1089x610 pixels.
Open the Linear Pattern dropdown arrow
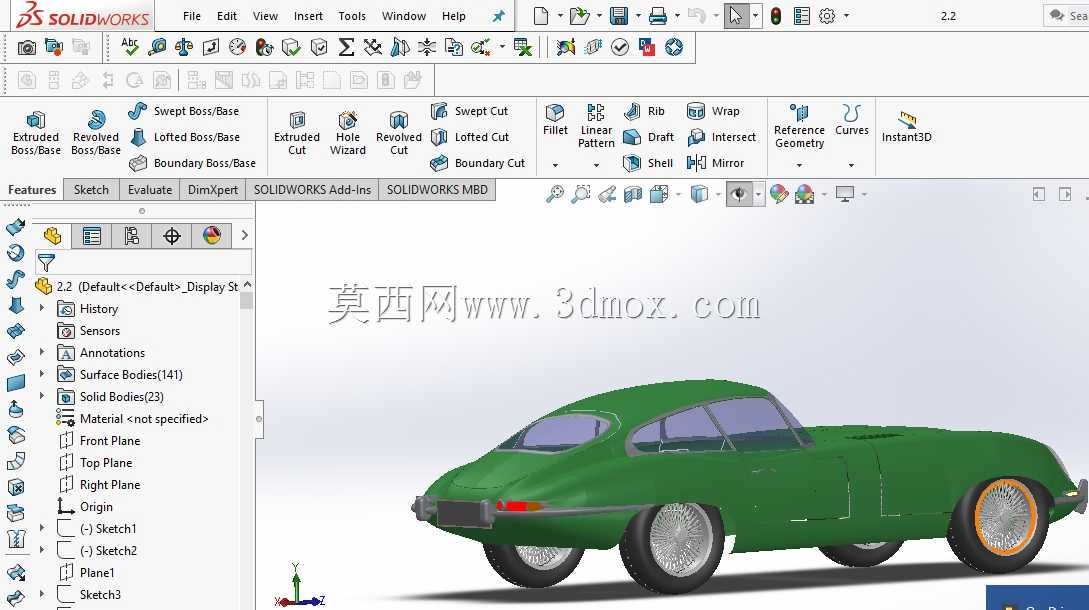(596, 165)
